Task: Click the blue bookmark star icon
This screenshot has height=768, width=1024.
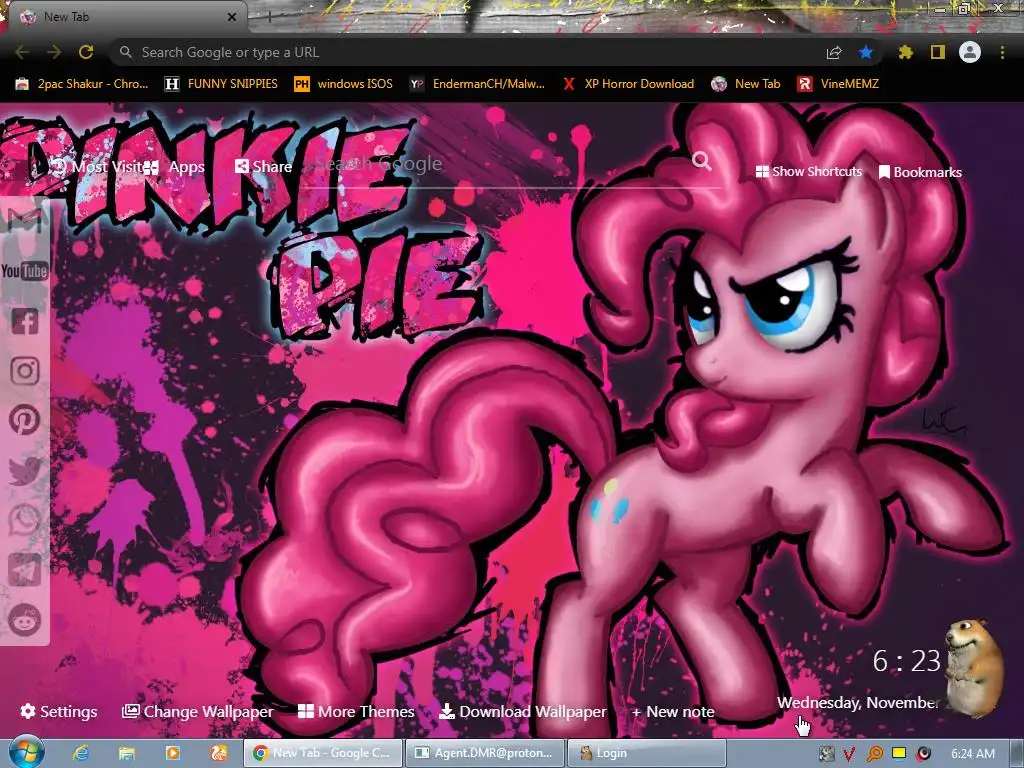Action: pyautogui.click(x=866, y=52)
